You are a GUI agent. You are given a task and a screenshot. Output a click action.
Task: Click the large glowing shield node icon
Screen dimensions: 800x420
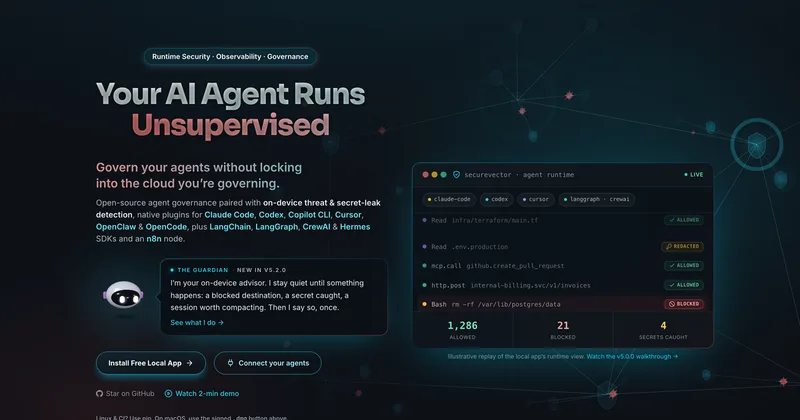coord(757,144)
